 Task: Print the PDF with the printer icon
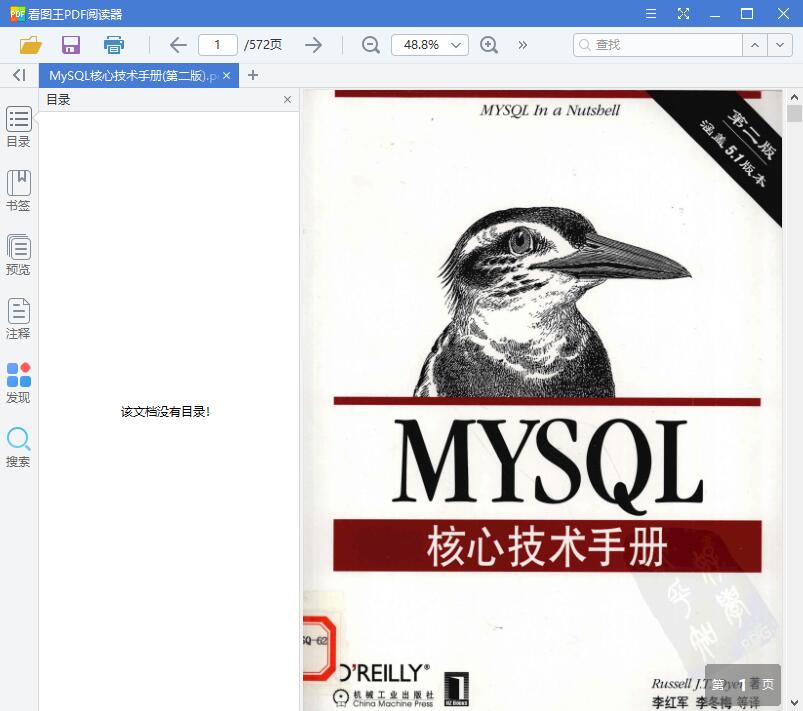click(x=114, y=45)
